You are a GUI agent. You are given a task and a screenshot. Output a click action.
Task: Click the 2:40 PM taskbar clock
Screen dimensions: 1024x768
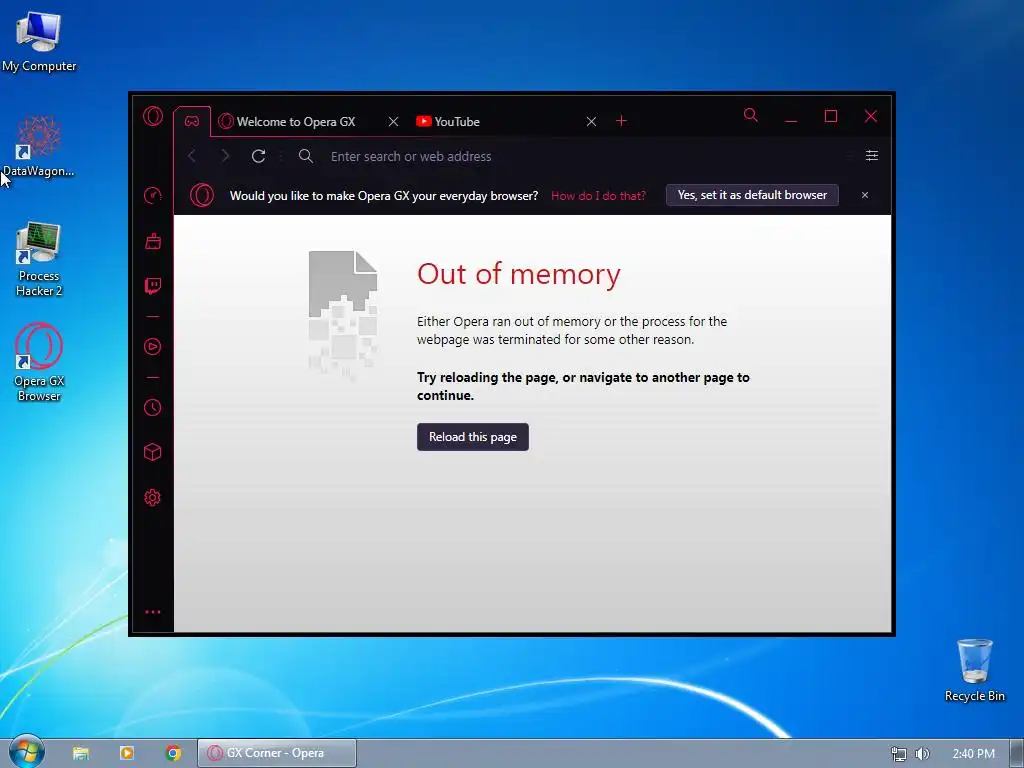[973, 754]
